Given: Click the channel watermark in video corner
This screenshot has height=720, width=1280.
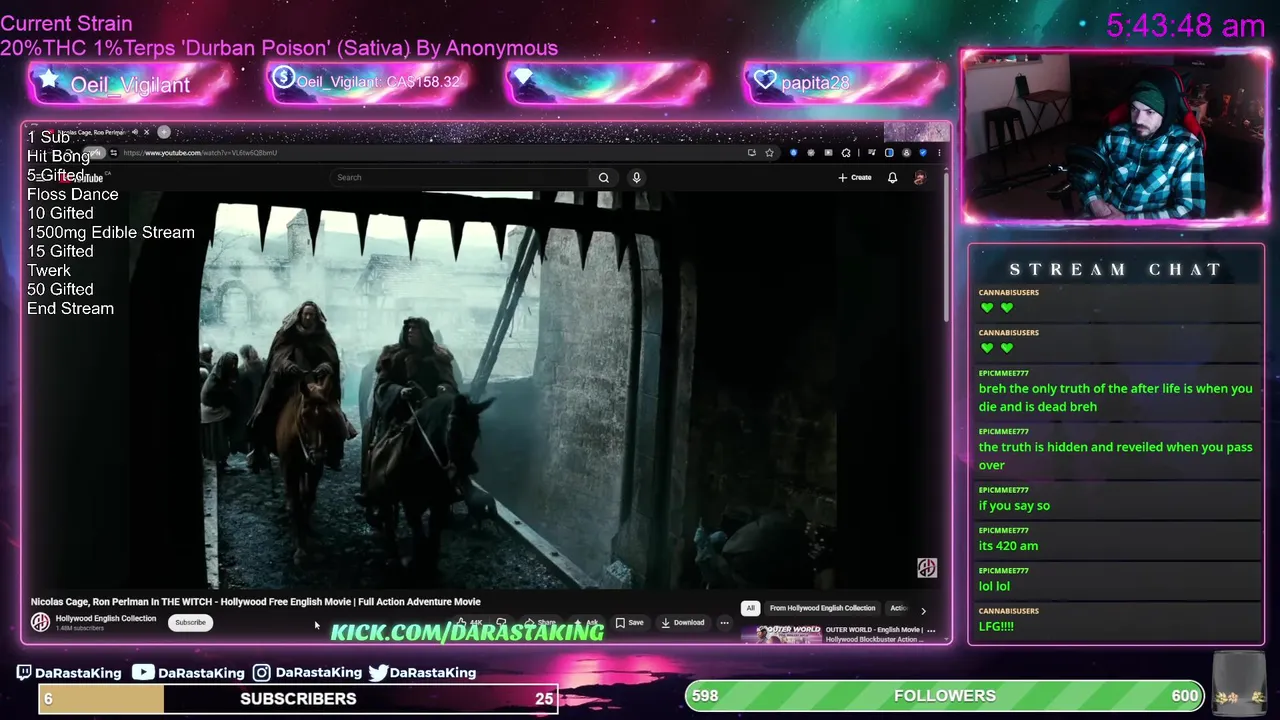Looking at the screenshot, I should click(927, 568).
